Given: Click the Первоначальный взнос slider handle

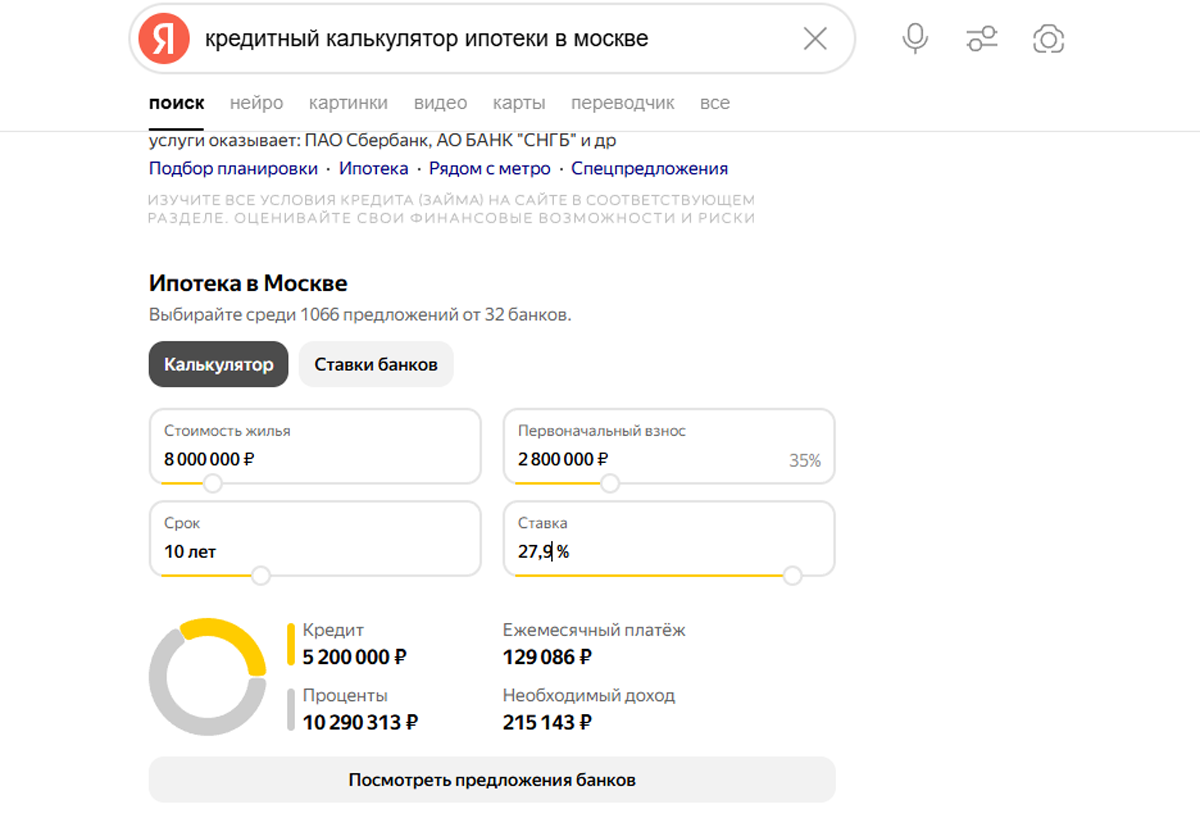Looking at the screenshot, I should click(x=609, y=484).
